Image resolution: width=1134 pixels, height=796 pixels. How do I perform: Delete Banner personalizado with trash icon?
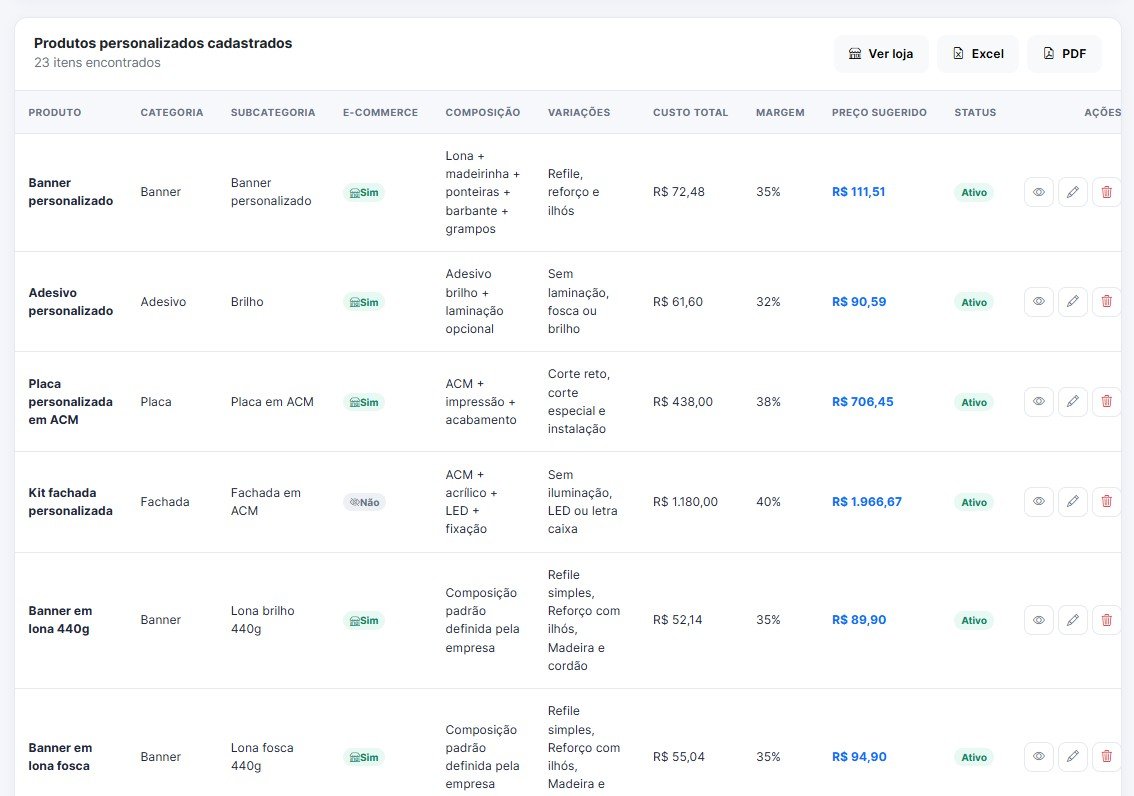tap(1107, 192)
